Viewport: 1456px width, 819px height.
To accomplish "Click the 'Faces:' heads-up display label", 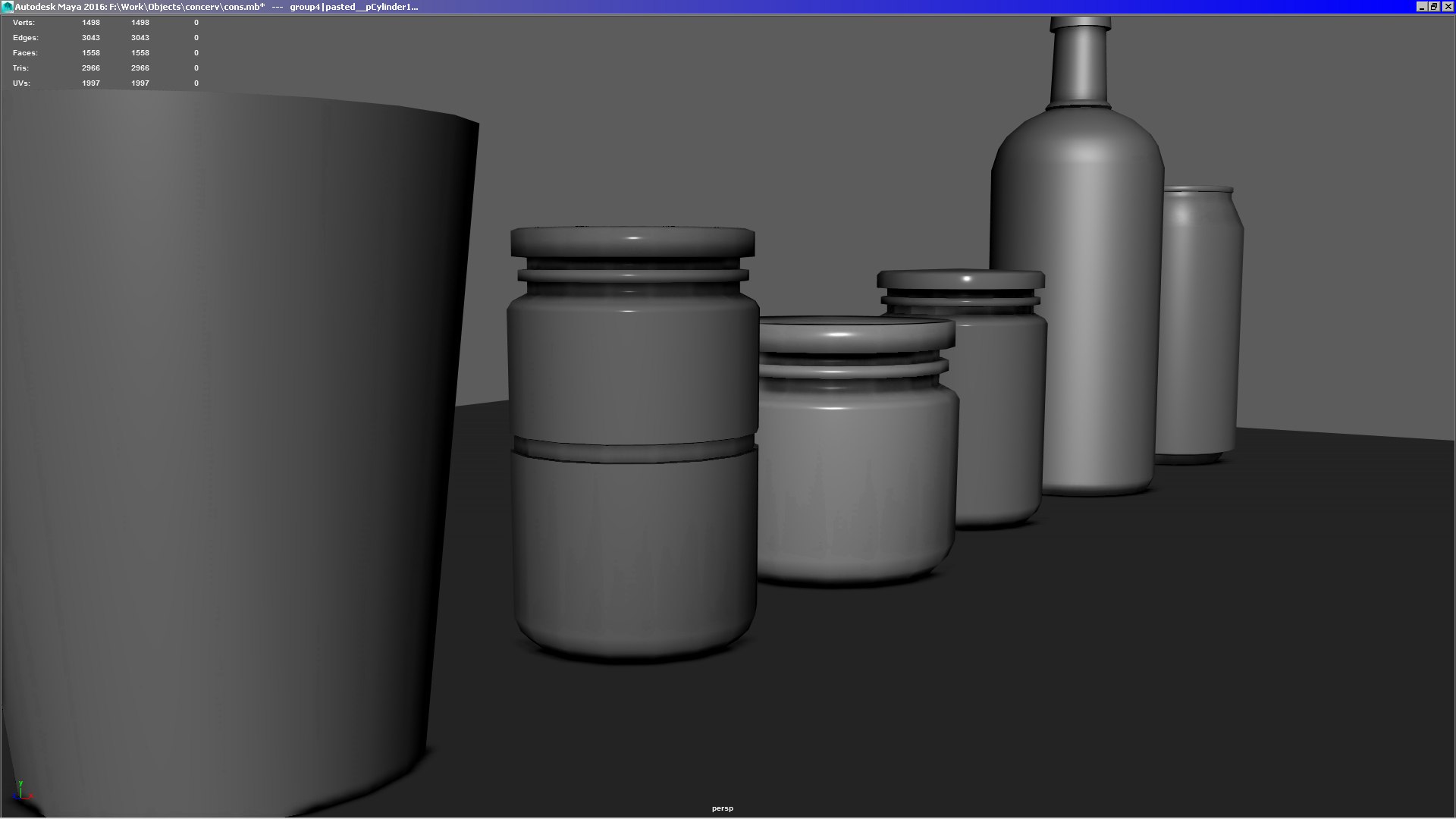I will click(x=25, y=53).
